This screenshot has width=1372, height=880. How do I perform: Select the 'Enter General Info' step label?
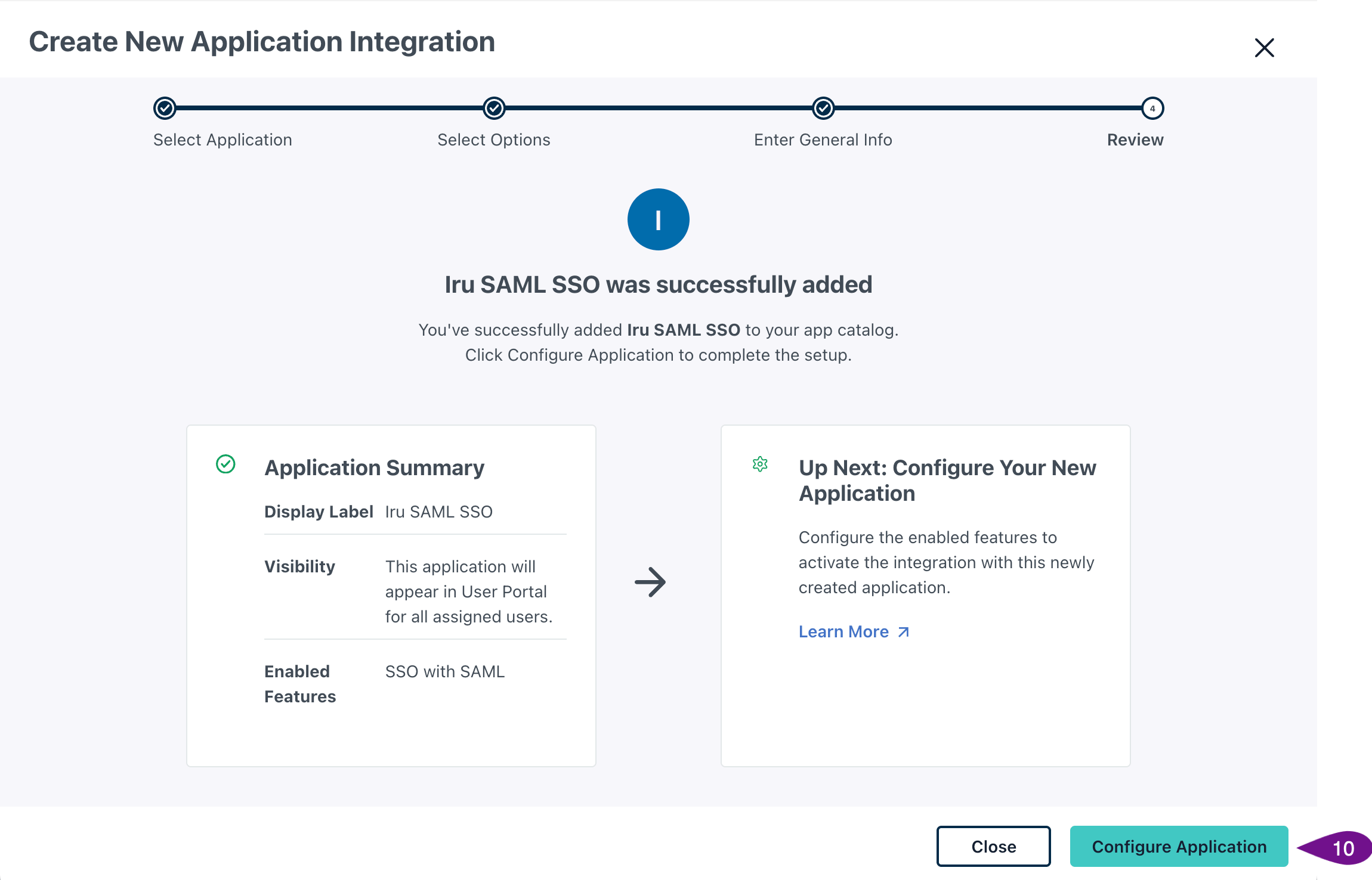pos(823,140)
